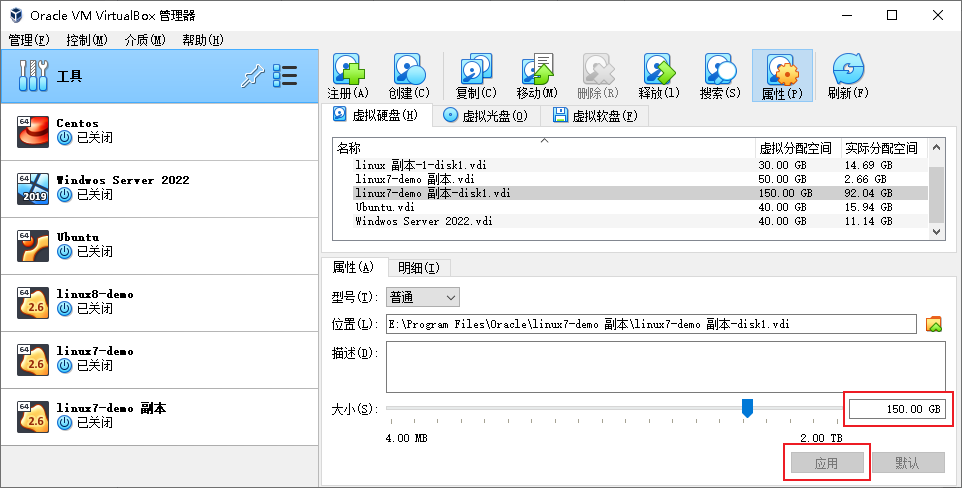The width and height of the screenshot is (962, 488).
Task: Switch to the 虚拟光盘(O) tab
Action: pos(486,115)
